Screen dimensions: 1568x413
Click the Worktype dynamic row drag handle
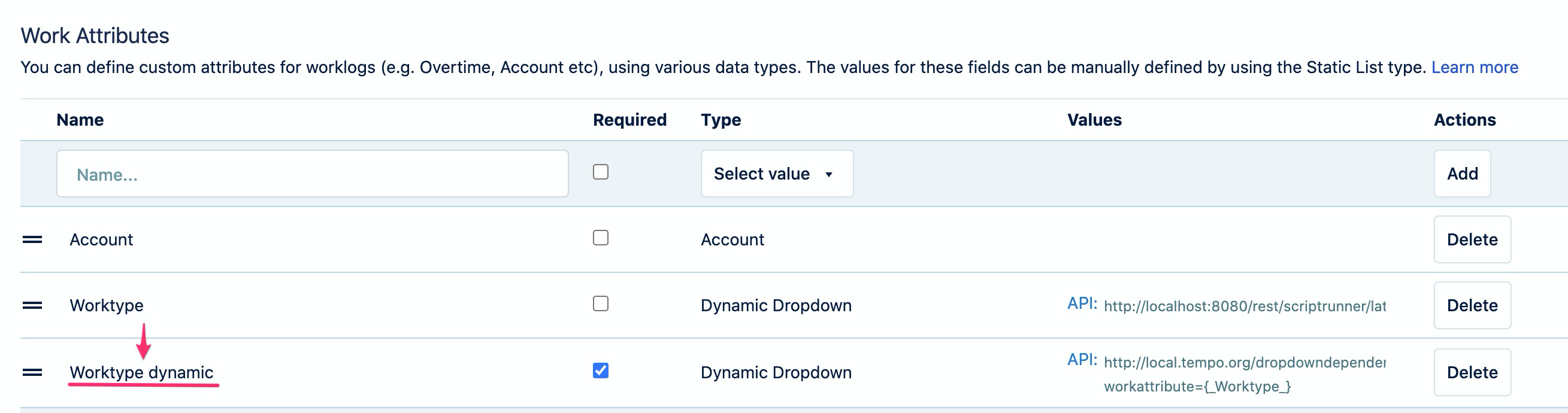[x=32, y=372]
